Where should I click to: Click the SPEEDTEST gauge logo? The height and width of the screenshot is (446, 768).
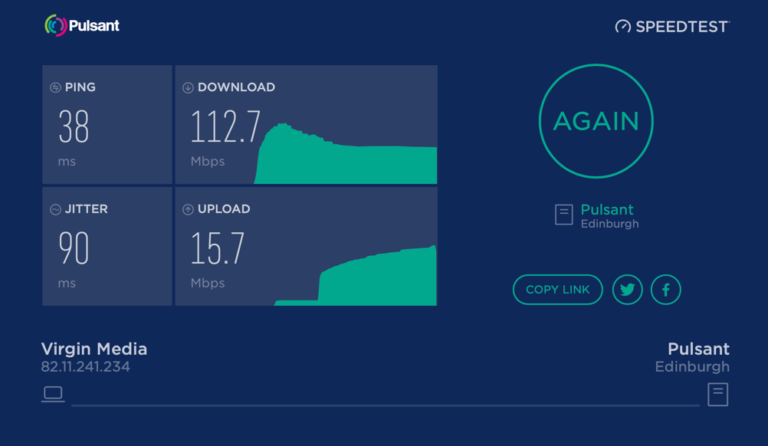pos(672,26)
